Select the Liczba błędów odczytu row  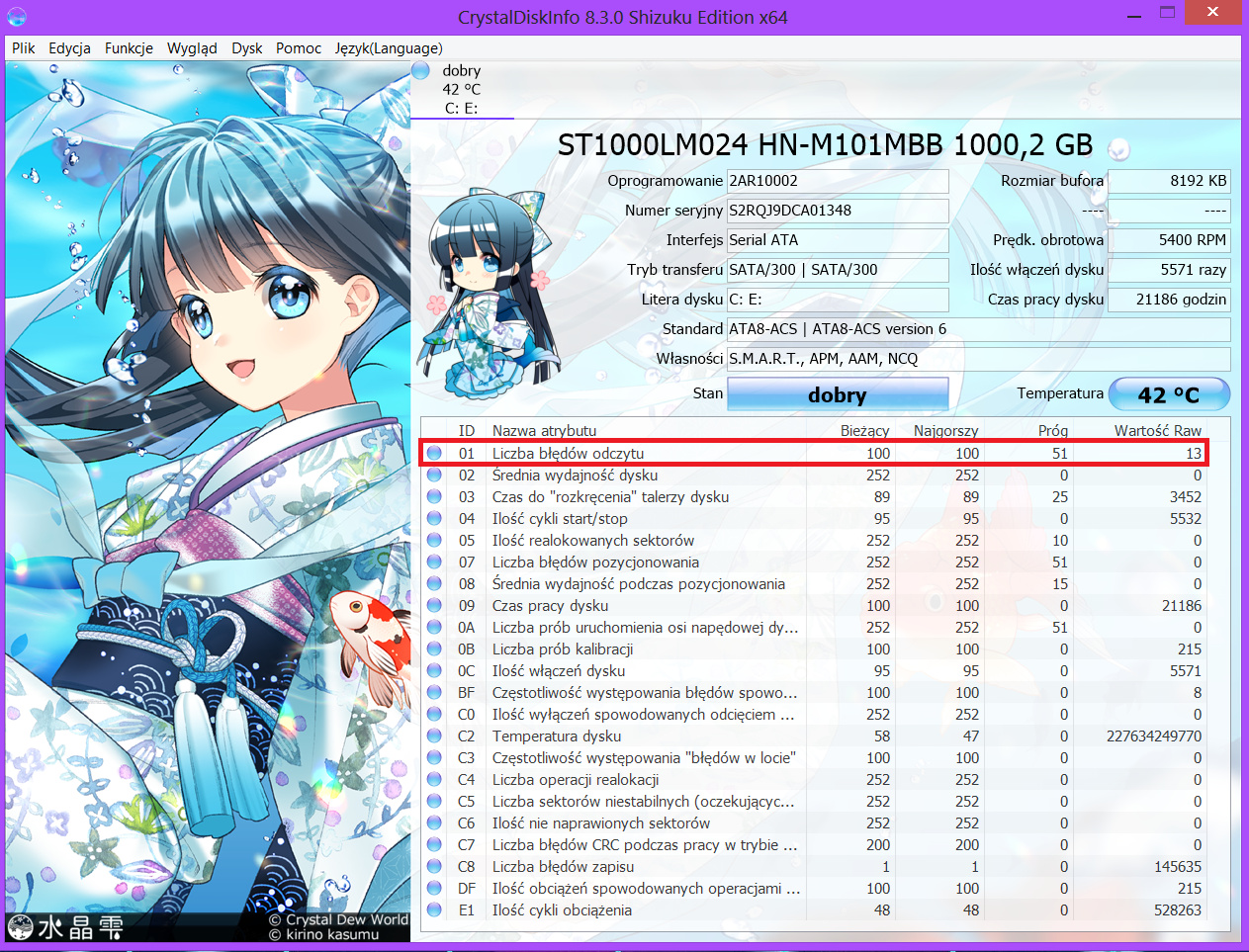pos(814,453)
